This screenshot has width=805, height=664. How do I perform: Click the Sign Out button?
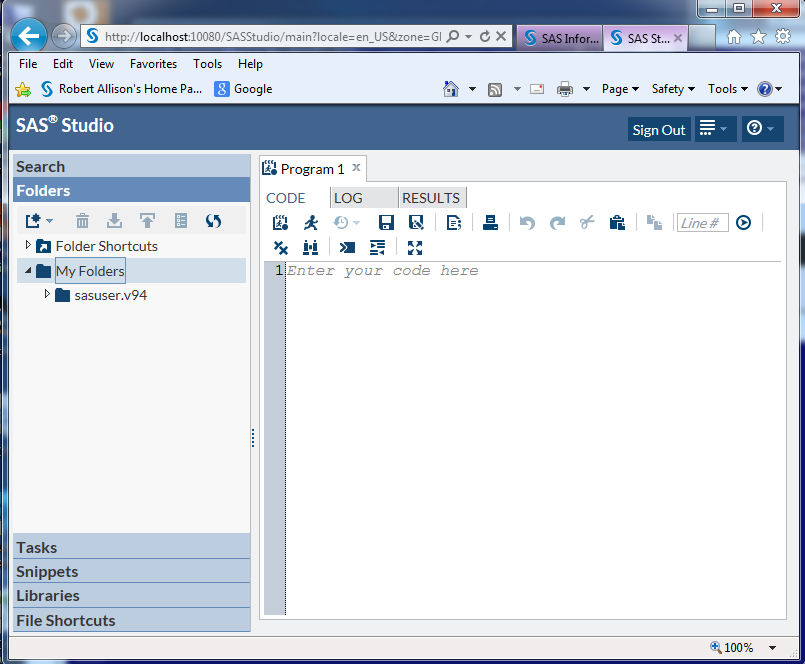coord(659,130)
